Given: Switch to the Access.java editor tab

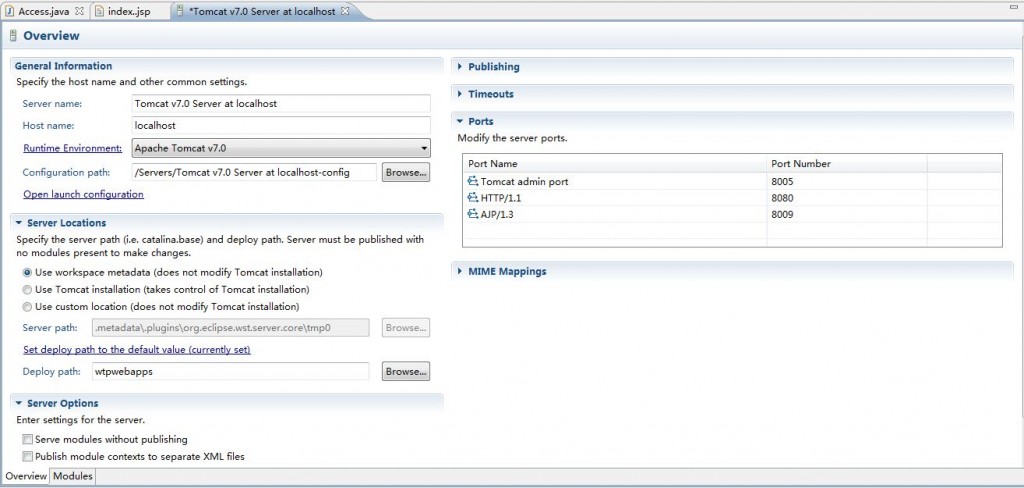Looking at the screenshot, I should click(44, 12).
